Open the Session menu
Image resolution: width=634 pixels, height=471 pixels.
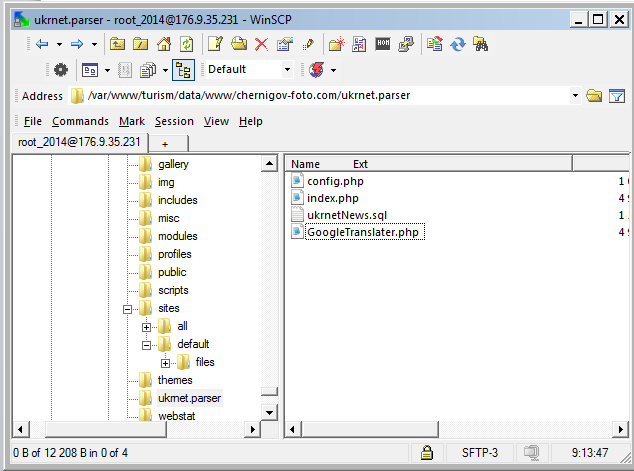[x=174, y=121]
